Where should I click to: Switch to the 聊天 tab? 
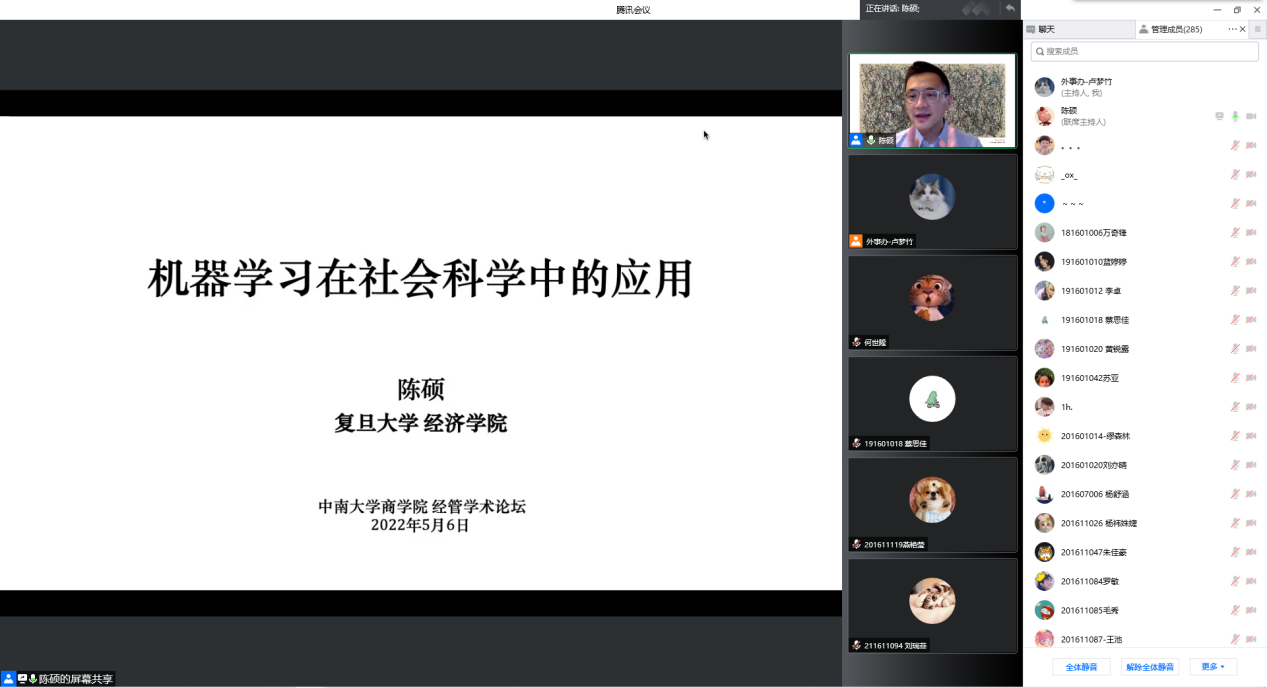point(1046,29)
